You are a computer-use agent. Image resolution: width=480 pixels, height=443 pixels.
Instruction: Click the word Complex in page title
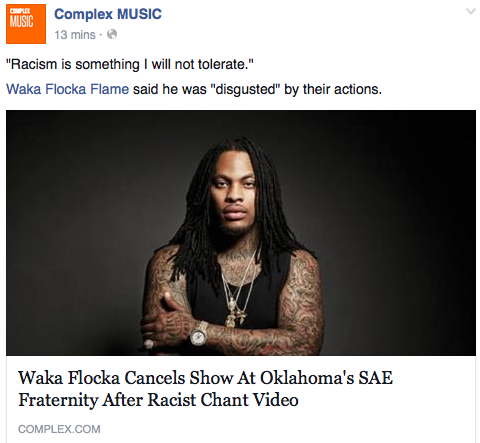click(83, 15)
